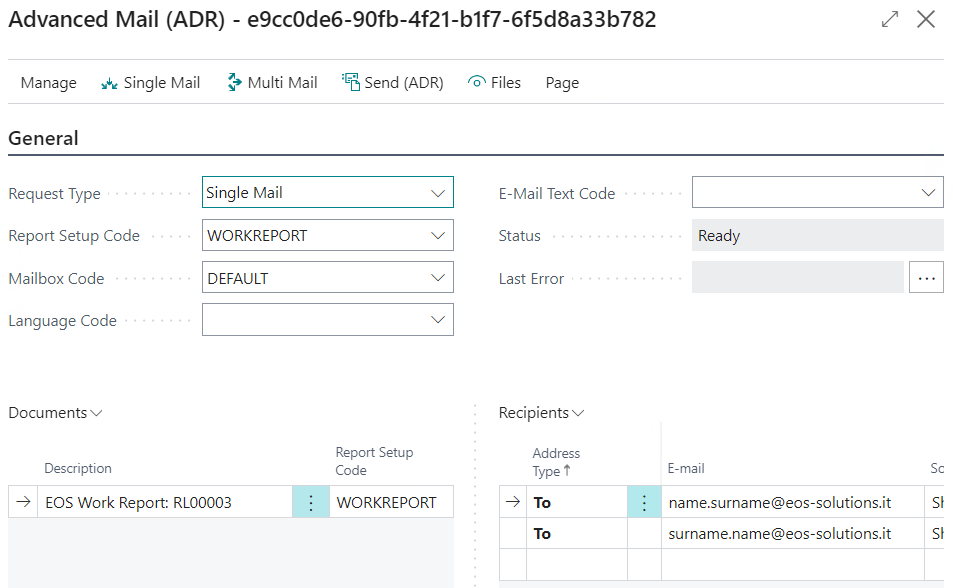This screenshot has width=953, height=588.
Task: Click the second recipient's To cell
Action: [x=577, y=533]
